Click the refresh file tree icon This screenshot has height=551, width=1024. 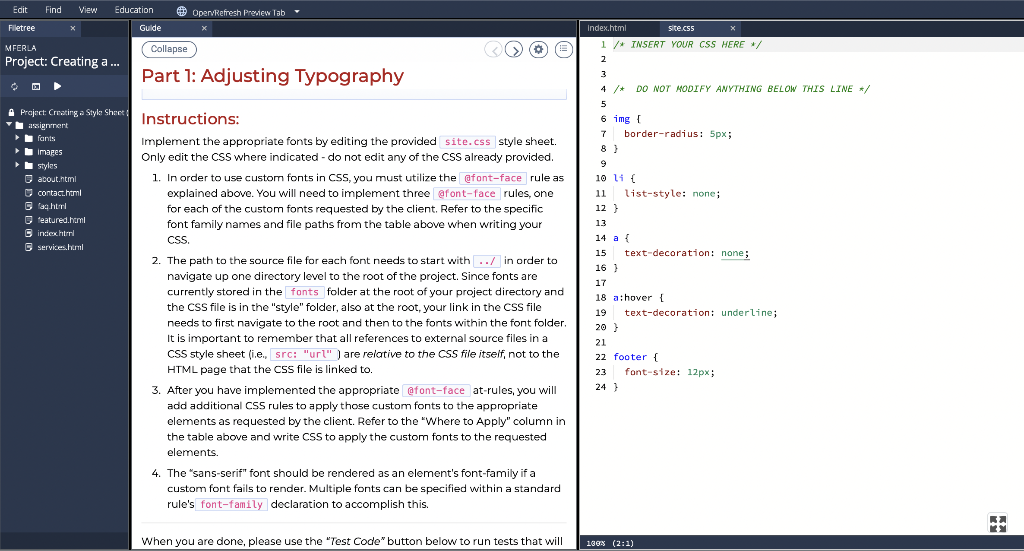pyautogui.click(x=15, y=86)
